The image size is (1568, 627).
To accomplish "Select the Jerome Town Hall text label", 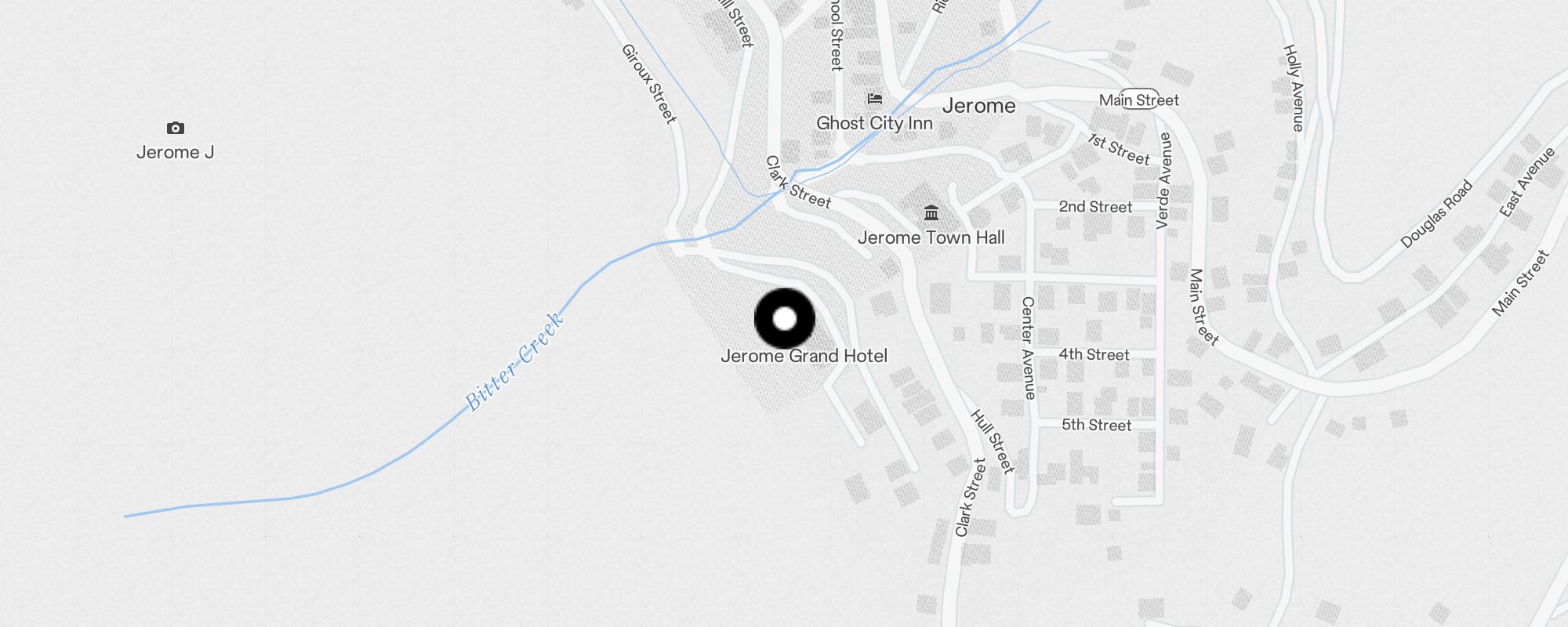I will (x=931, y=237).
